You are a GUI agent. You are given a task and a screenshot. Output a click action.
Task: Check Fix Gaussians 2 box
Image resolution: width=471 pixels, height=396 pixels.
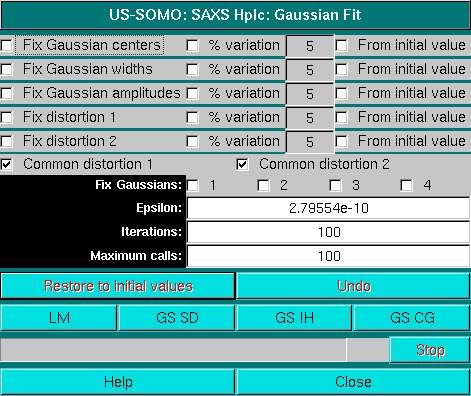(x=264, y=185)
